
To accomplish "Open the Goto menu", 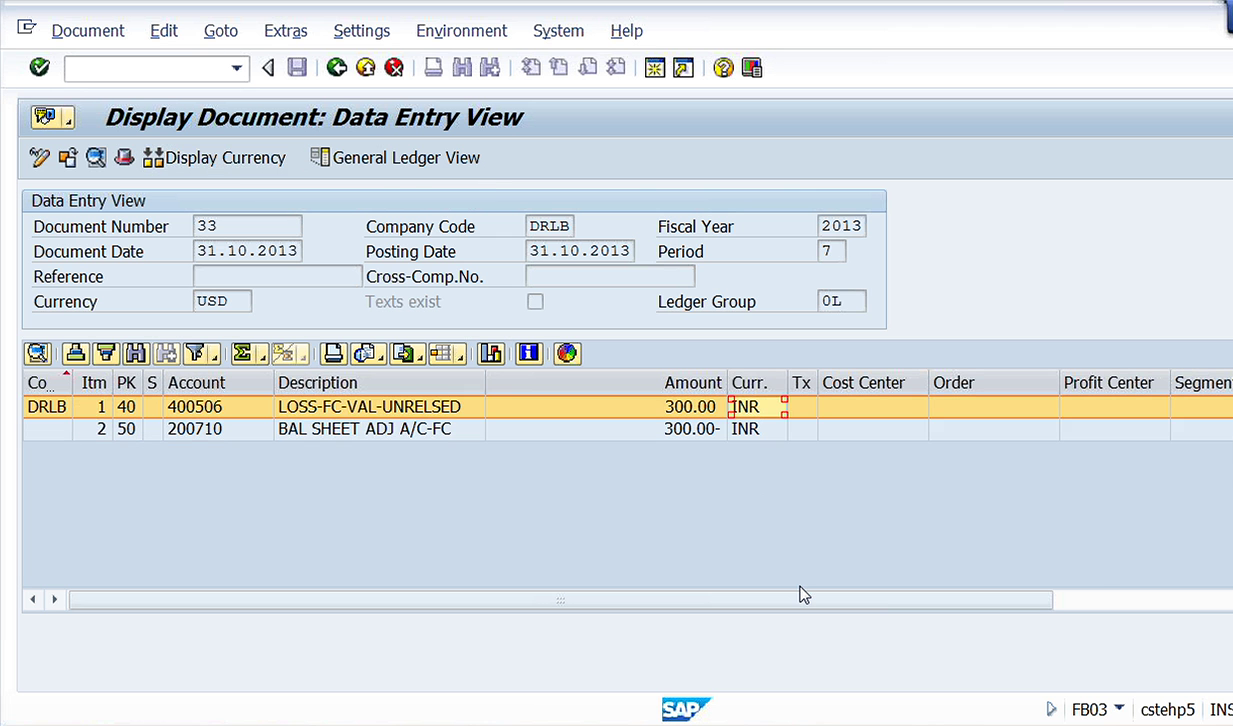I will [221, 31].
